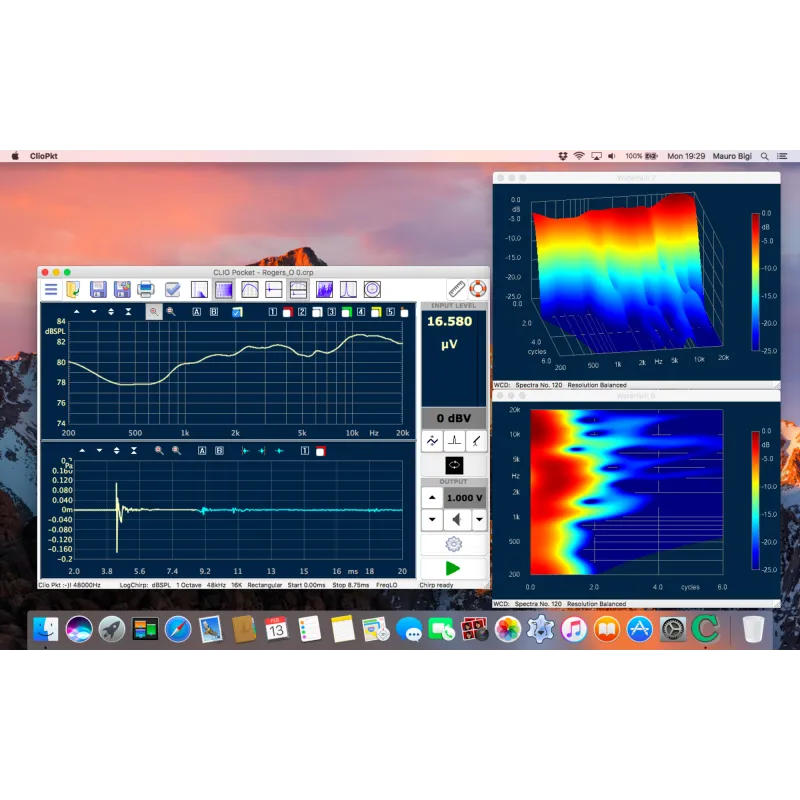Mute output using the speaker button
This screenshot has width=800, height=800.
457,519
